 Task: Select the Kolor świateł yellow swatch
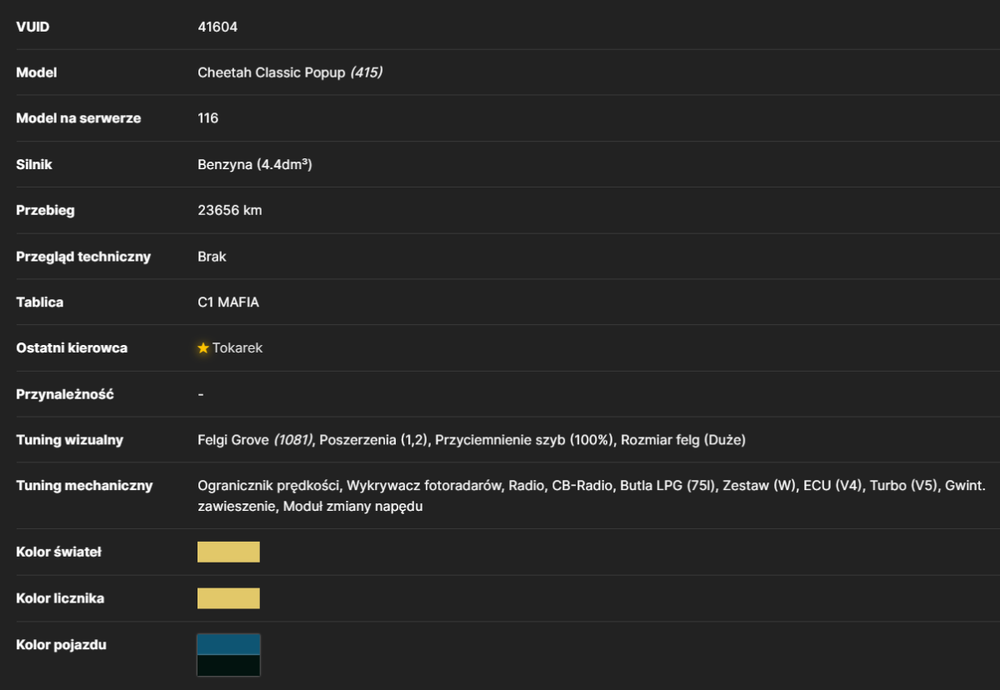pyautogui.click(x=228, y=552)
